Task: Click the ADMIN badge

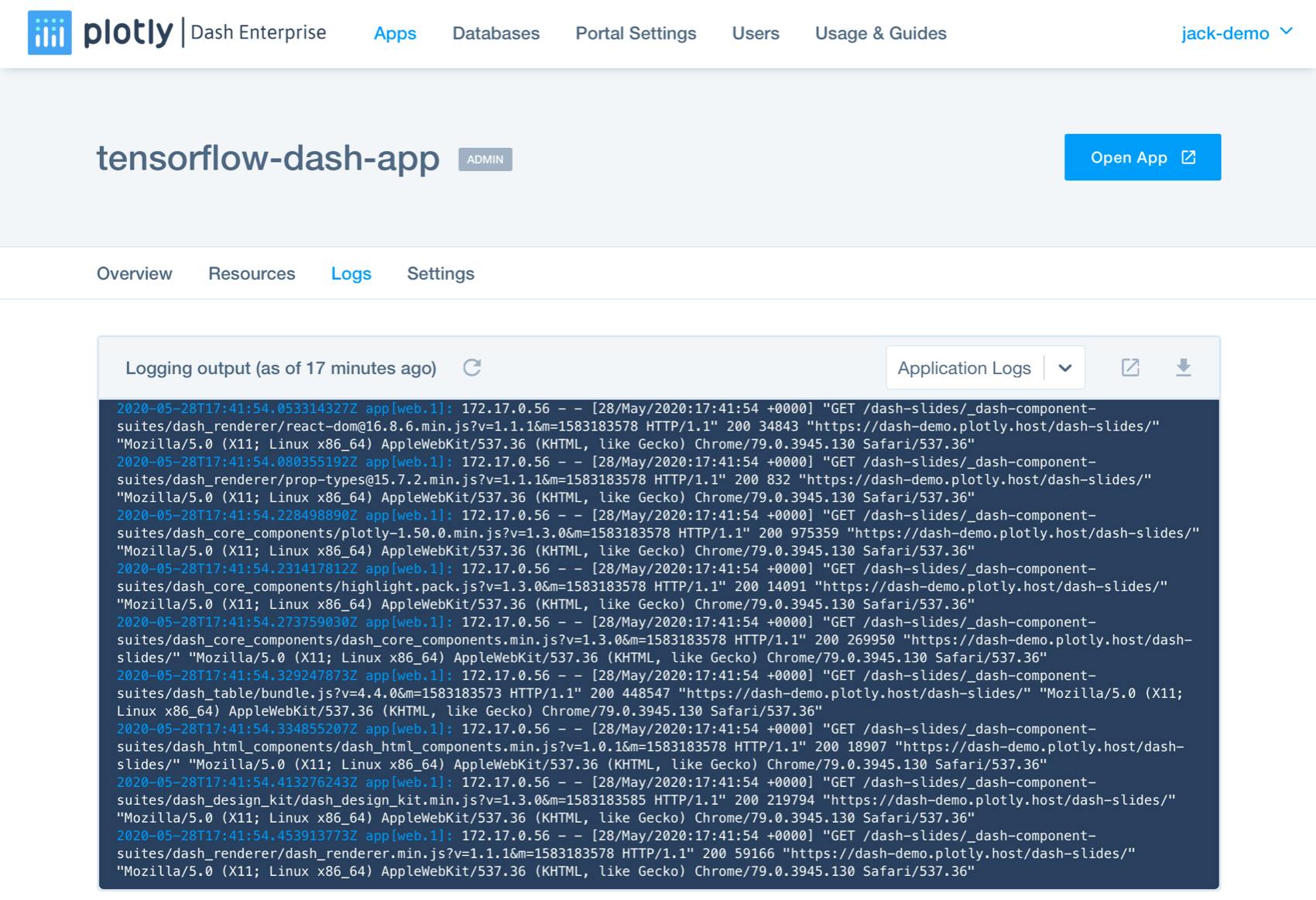Action: click(485, 160)
